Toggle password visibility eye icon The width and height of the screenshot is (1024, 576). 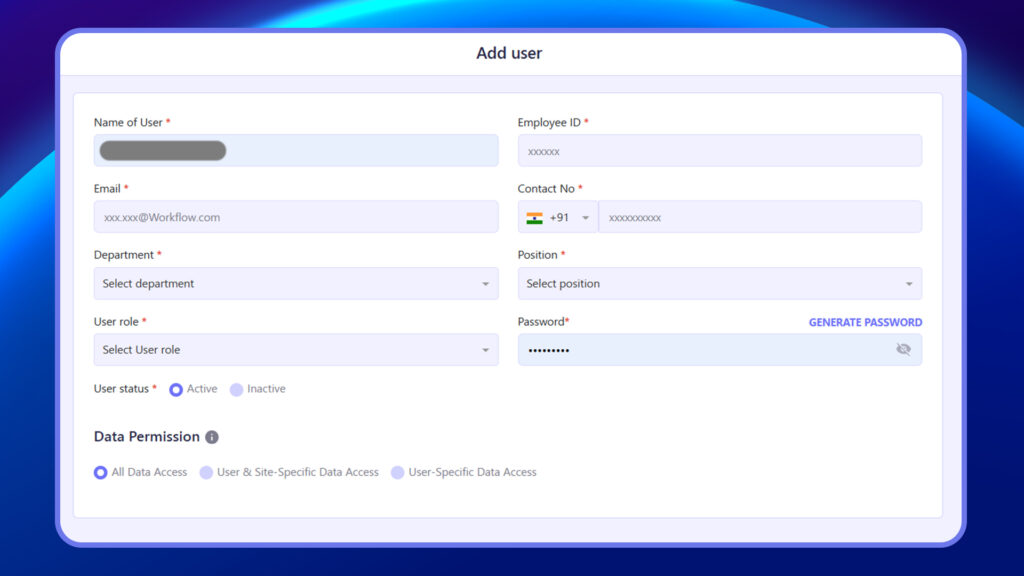coord(903,349)
